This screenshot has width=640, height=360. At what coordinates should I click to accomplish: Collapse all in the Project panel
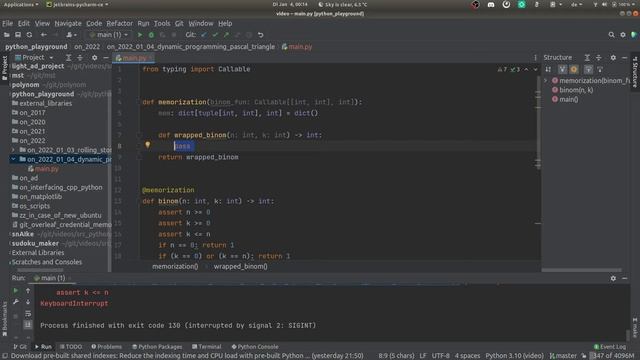coord(80,58)
